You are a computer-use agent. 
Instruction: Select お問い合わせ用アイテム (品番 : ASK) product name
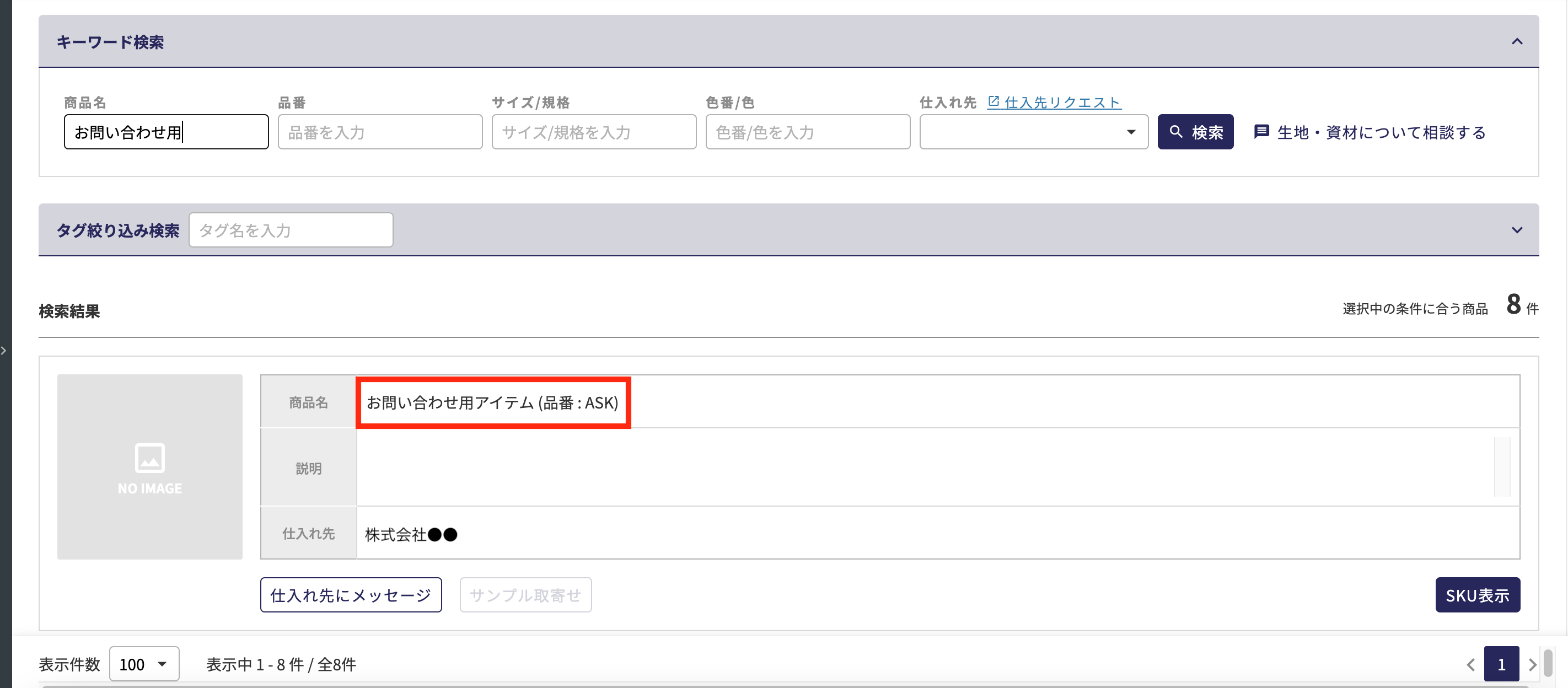492,403
